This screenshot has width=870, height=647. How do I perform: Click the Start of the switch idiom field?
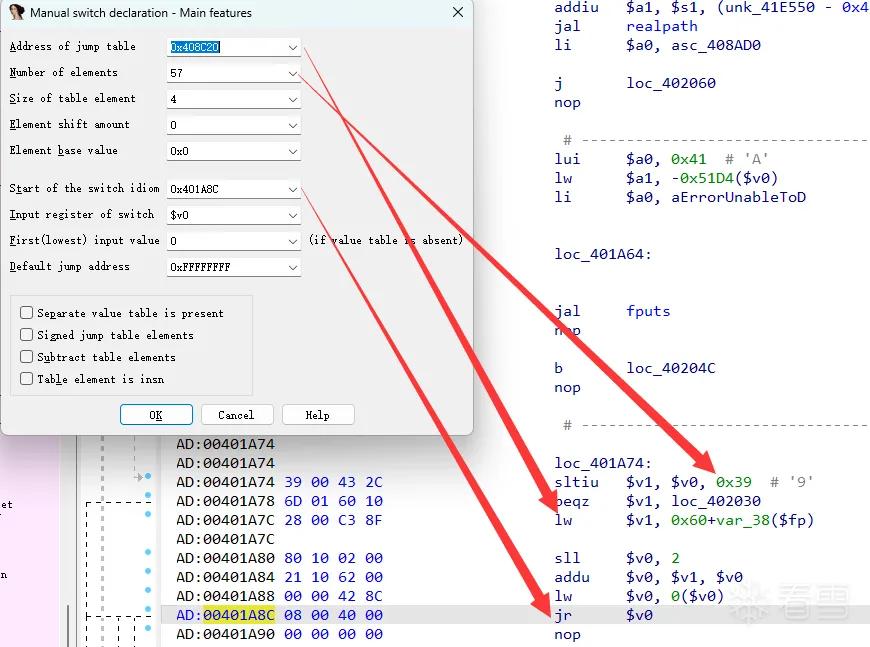tap(226, 189)
